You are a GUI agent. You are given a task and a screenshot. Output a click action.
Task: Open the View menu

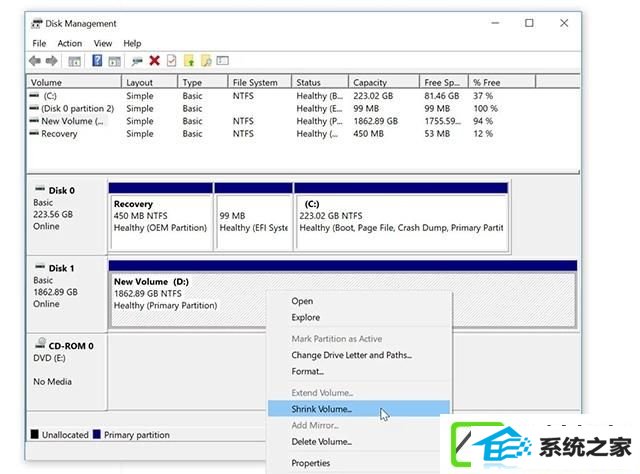click(103, 43)
